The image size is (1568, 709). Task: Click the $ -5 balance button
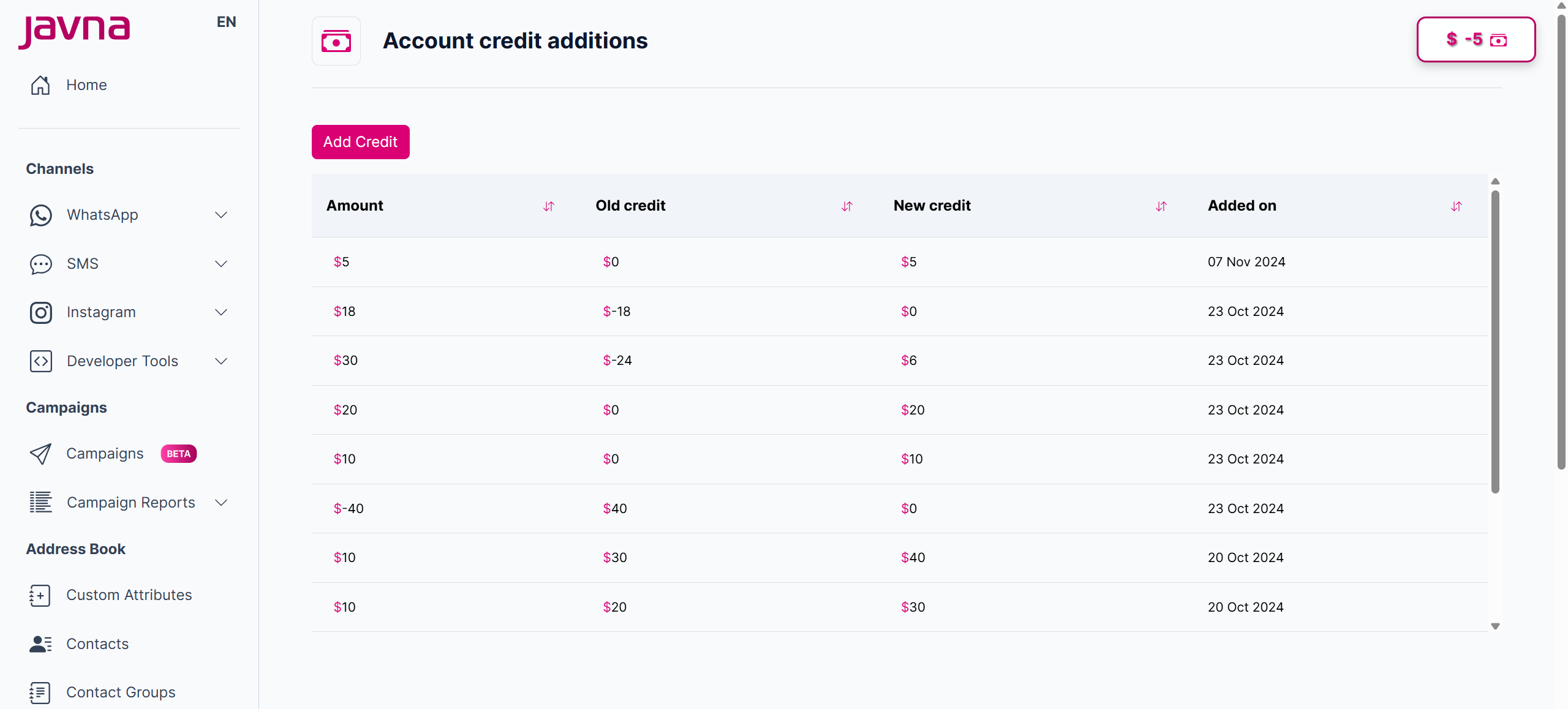click(1476, 40)
